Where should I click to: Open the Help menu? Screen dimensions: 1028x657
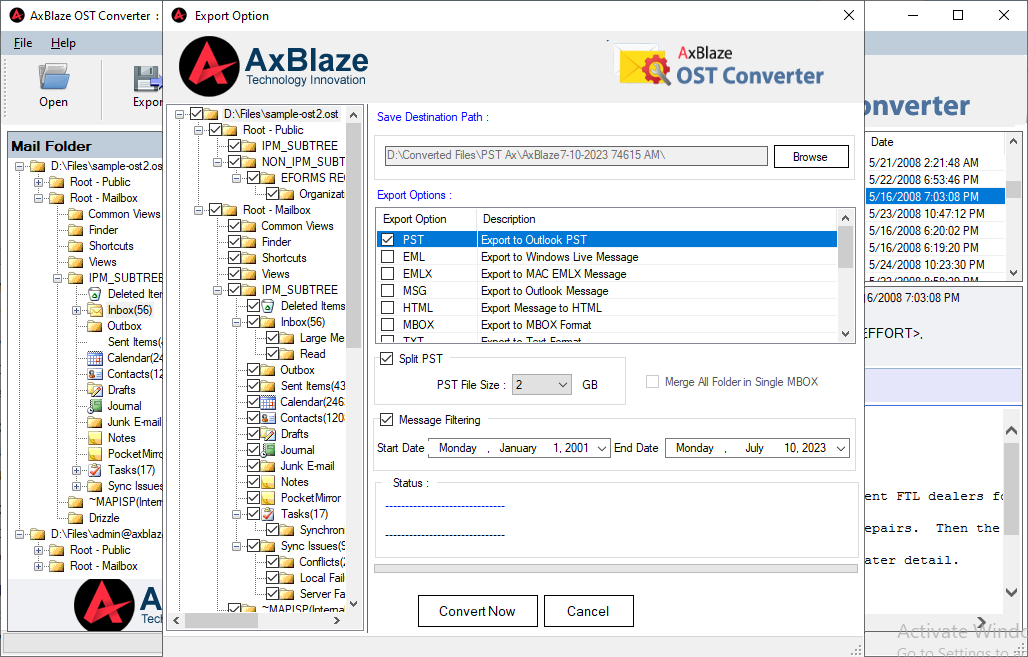(x=63, y=43)
